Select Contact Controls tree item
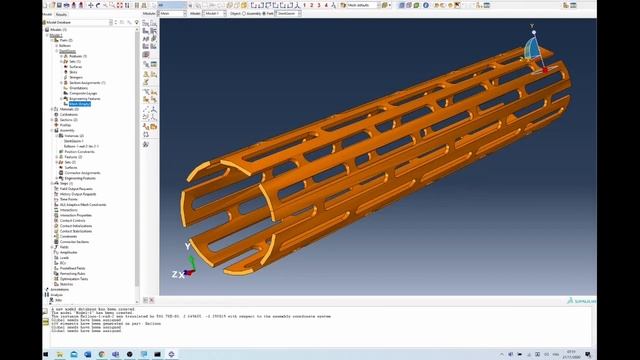This screenshot has width=640, height=360. [73, 220]
